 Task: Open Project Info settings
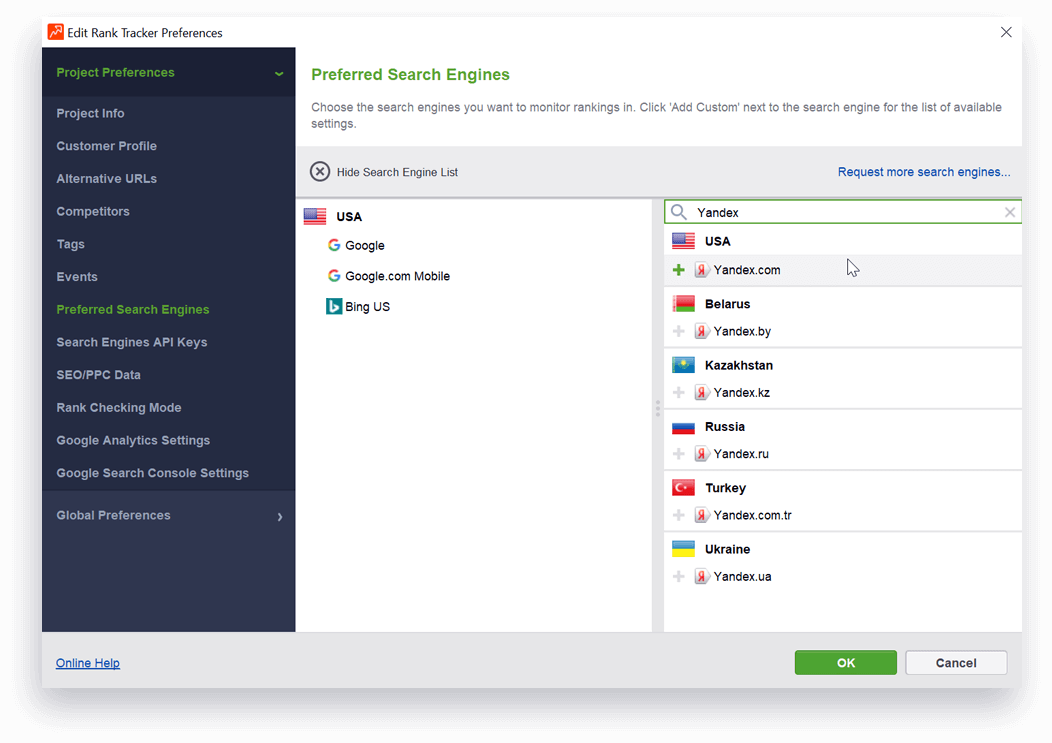(90, 113)
